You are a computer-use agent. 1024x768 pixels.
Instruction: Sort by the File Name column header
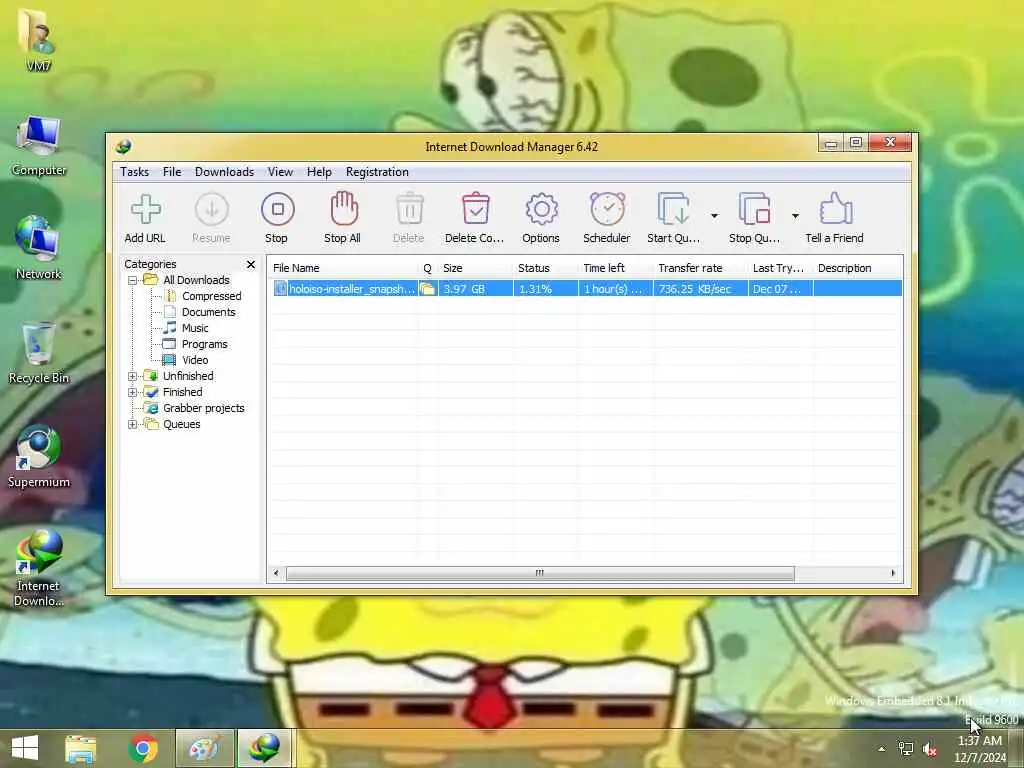tap(343, 268)
